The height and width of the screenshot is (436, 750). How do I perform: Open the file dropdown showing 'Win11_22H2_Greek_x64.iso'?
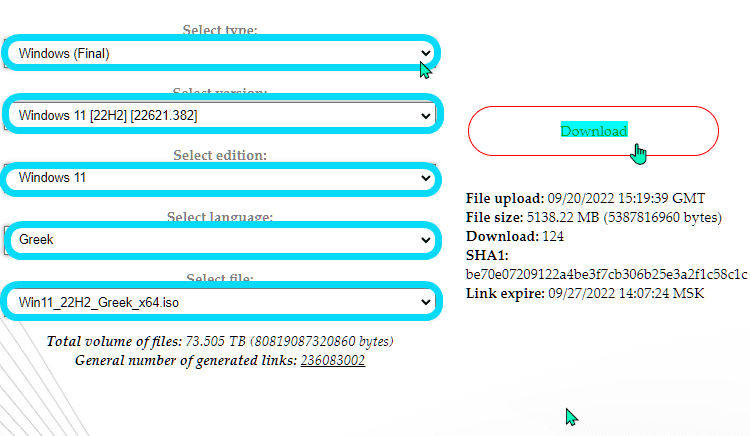point(221,302)
